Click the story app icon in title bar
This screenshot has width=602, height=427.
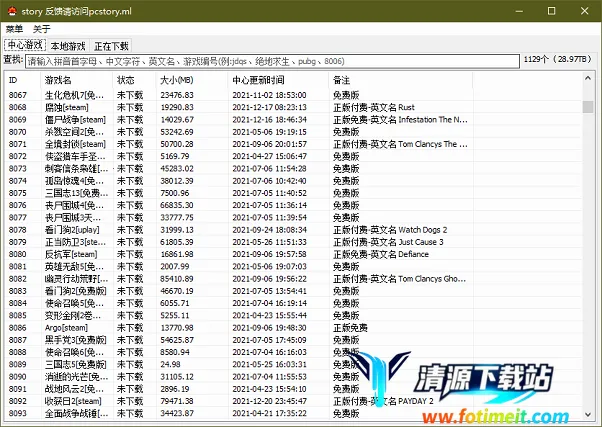(12, 11)
